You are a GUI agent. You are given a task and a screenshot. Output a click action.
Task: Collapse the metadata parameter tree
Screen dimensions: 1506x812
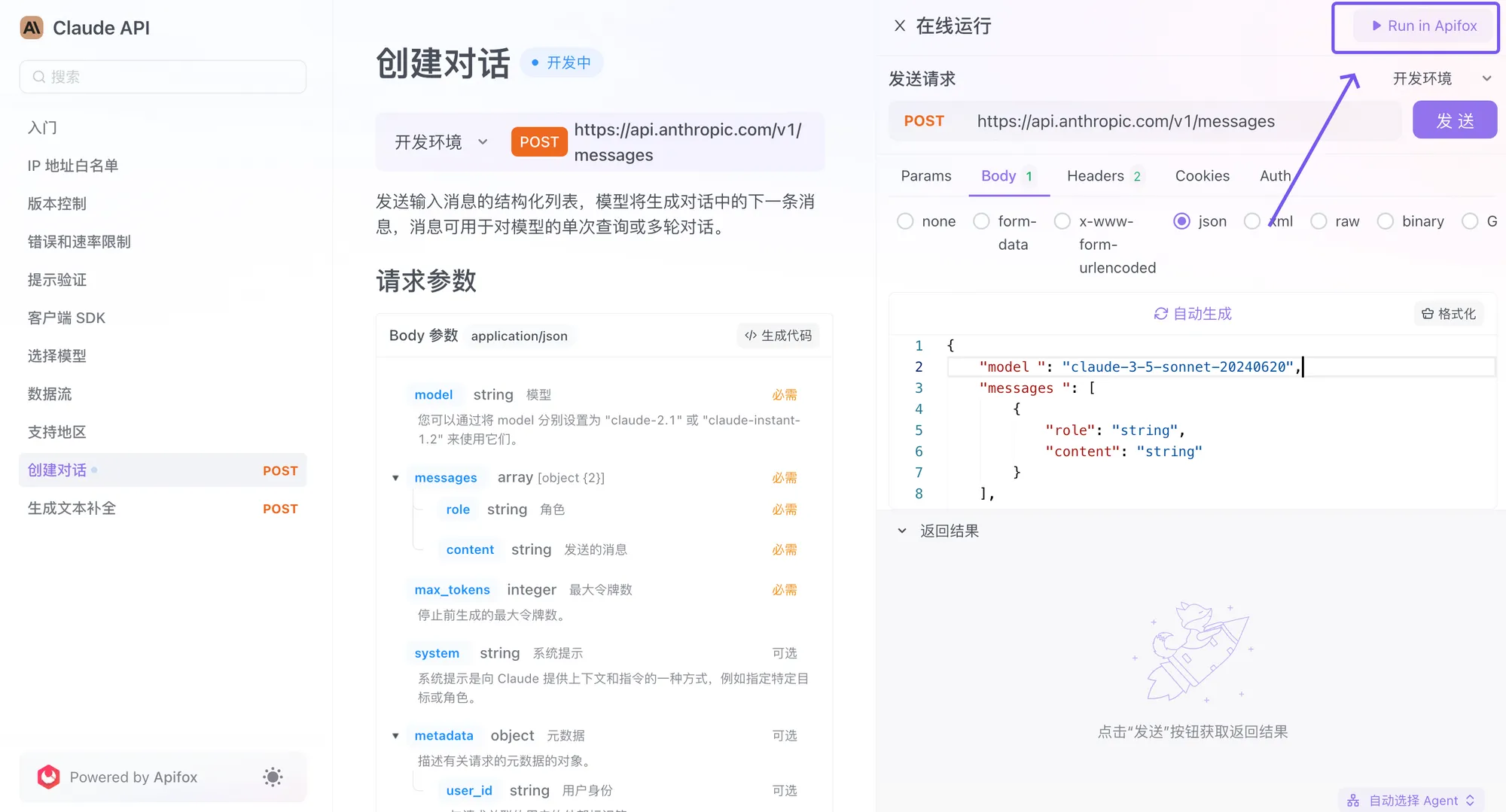[x=395, y=735]
